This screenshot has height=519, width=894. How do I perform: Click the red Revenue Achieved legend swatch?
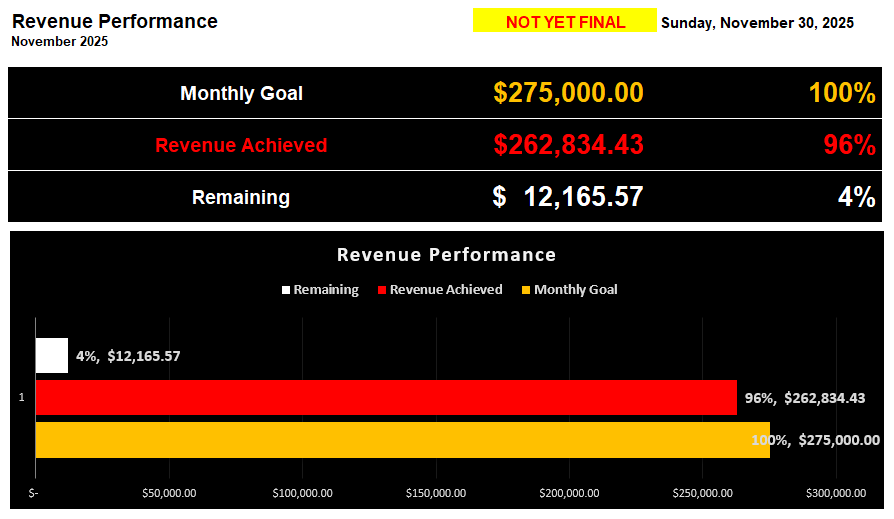pyautogui.click(x=382, y=290)
